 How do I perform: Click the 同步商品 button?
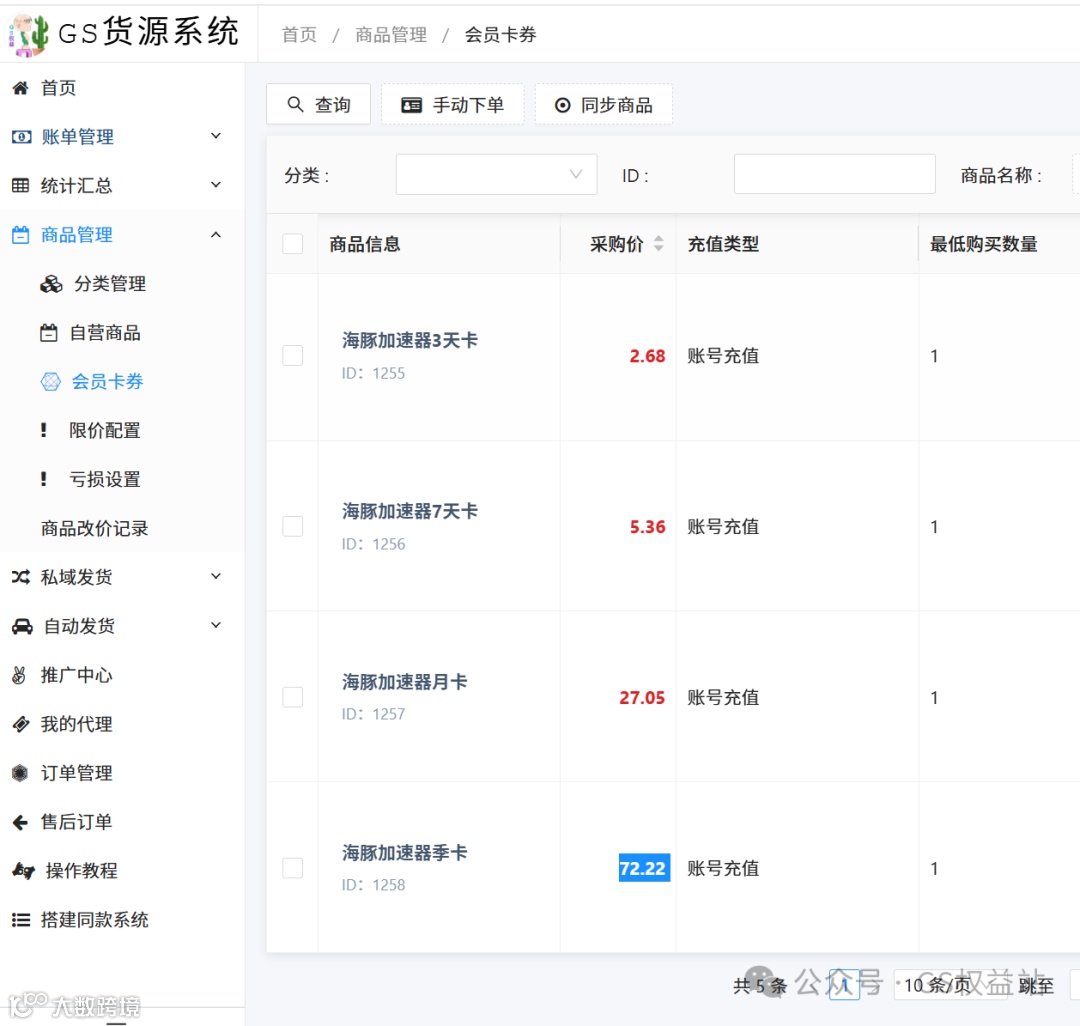click(x=603, y=105)
